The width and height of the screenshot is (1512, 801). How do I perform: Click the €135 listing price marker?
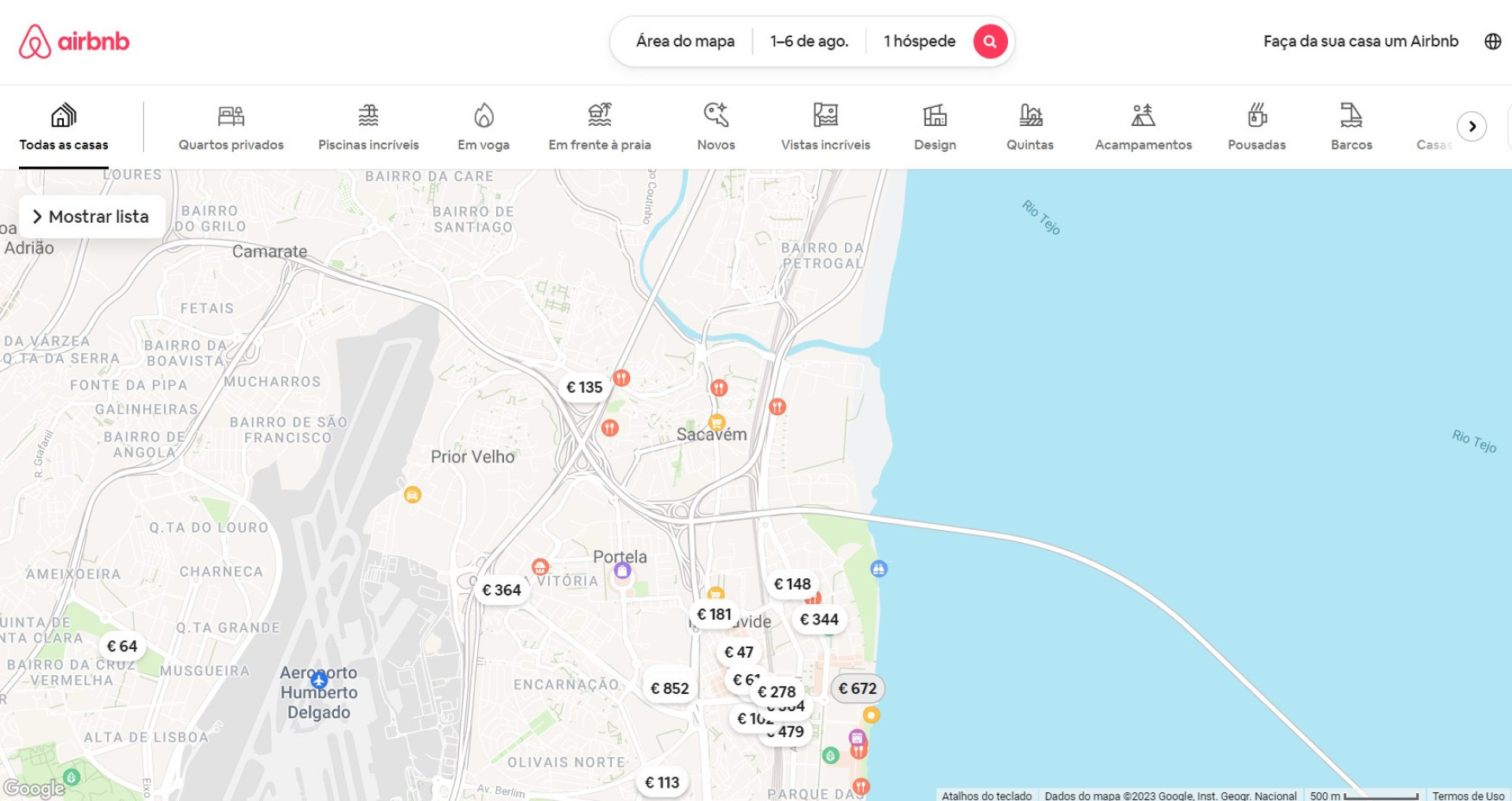584,388
